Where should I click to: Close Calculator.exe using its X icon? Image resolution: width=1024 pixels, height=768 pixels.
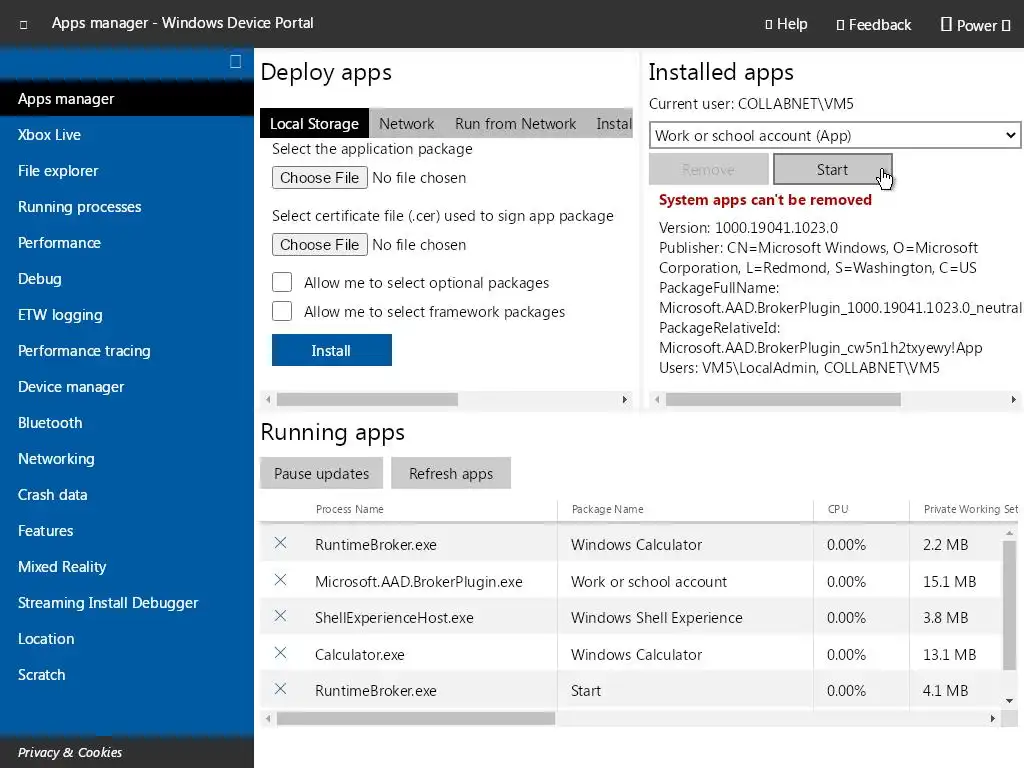[x=280, y=653]
